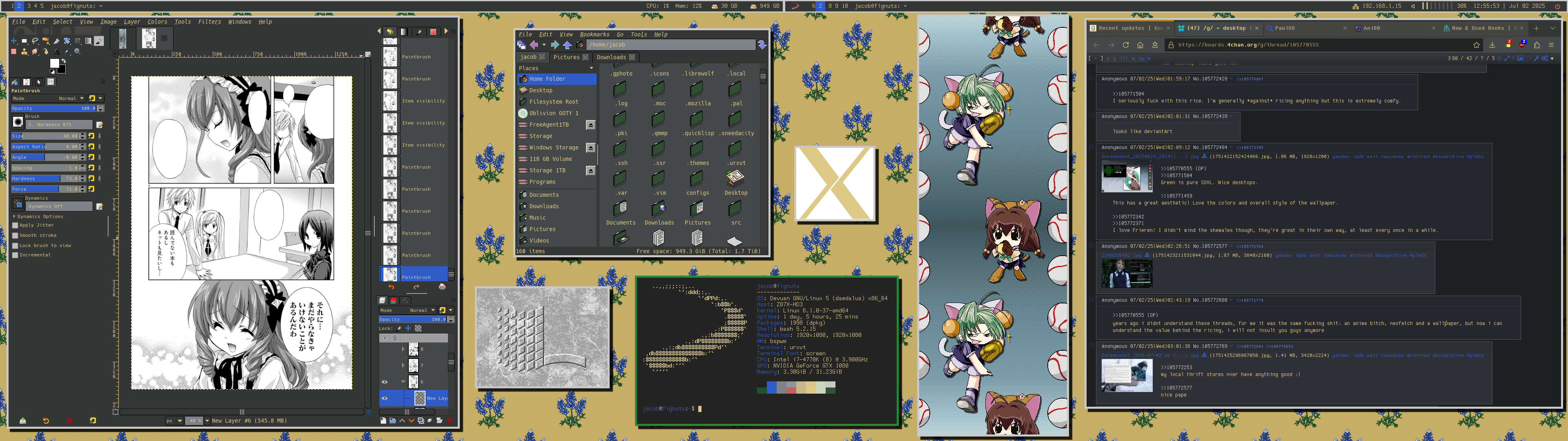Click the brush preview thumbnail
The image size is (1568, 441).
18,122
